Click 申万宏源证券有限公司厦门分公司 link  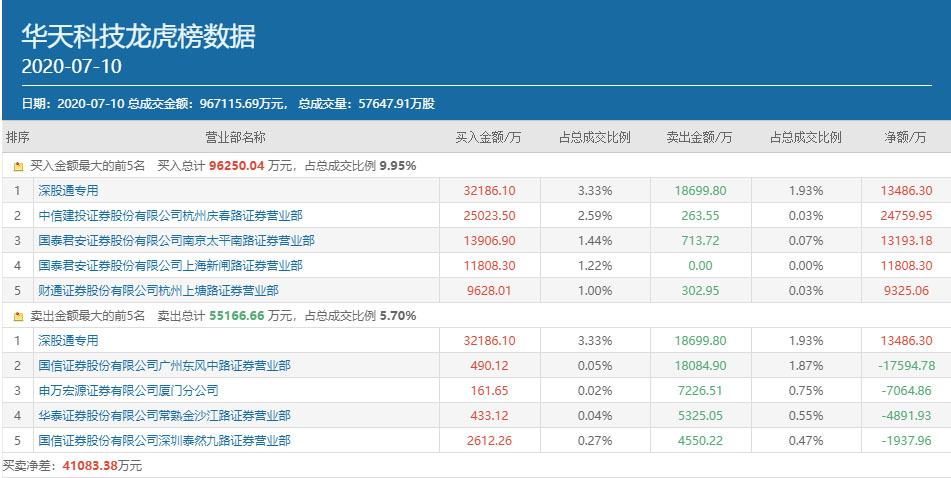(128, 391)
